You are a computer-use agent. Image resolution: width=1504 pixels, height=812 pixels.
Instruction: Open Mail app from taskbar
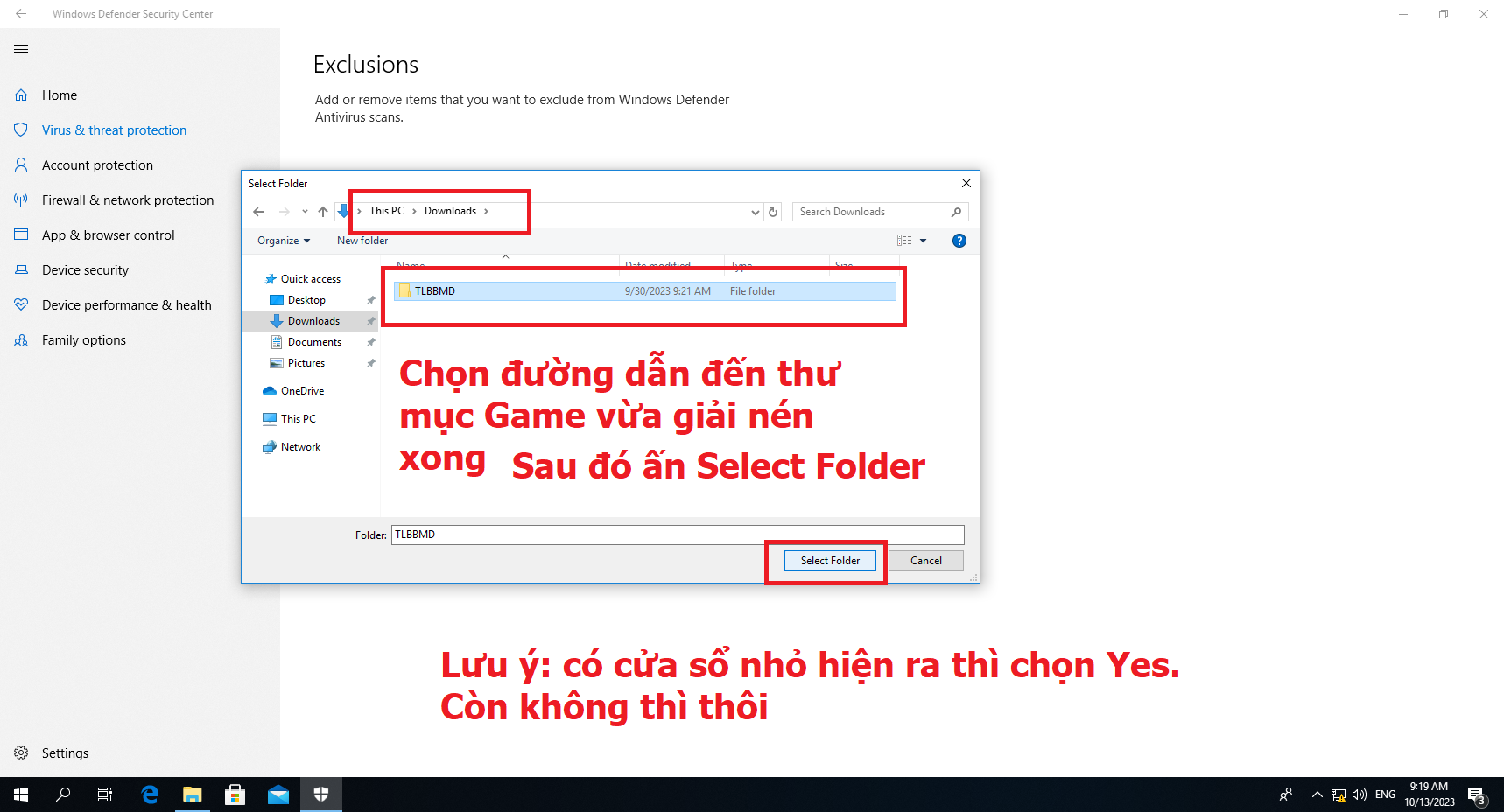pyautogui.click(x=278, y=794)
